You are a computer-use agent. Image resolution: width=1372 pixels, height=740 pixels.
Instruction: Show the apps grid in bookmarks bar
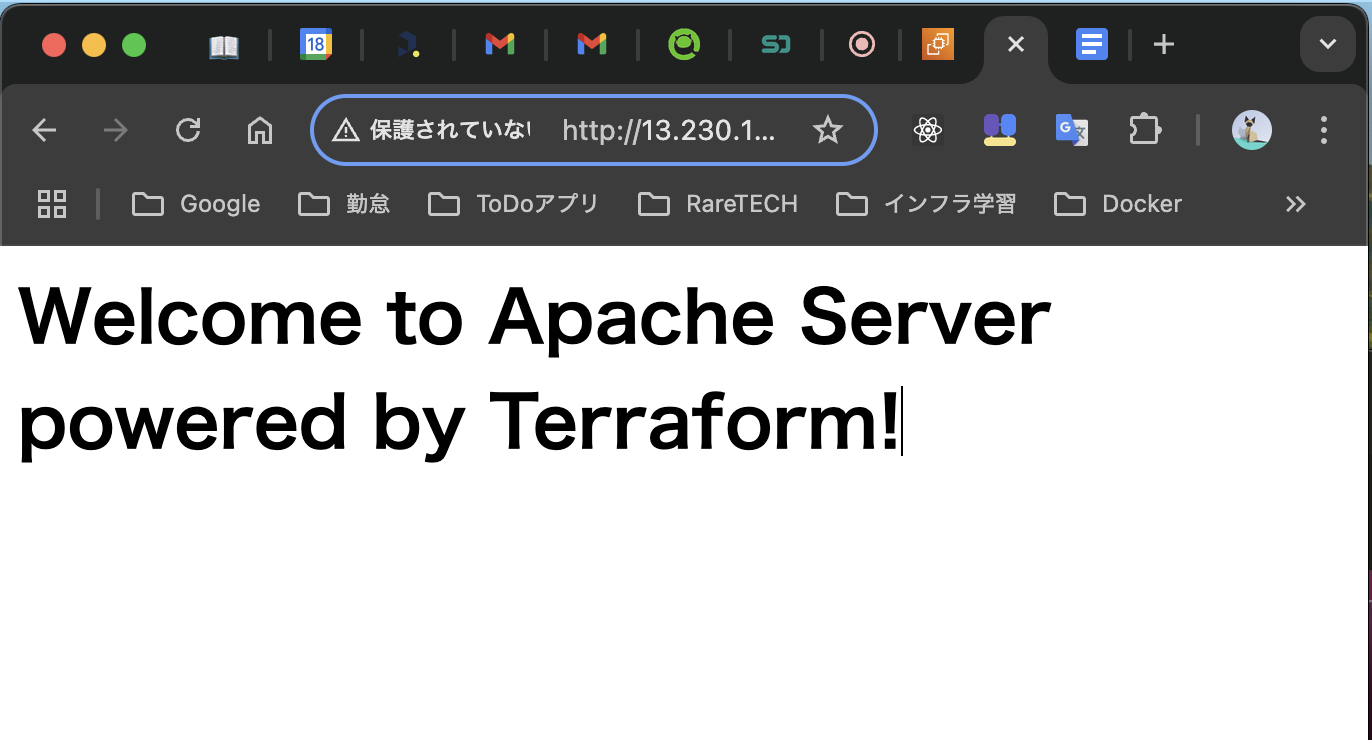tap(52, 204)
